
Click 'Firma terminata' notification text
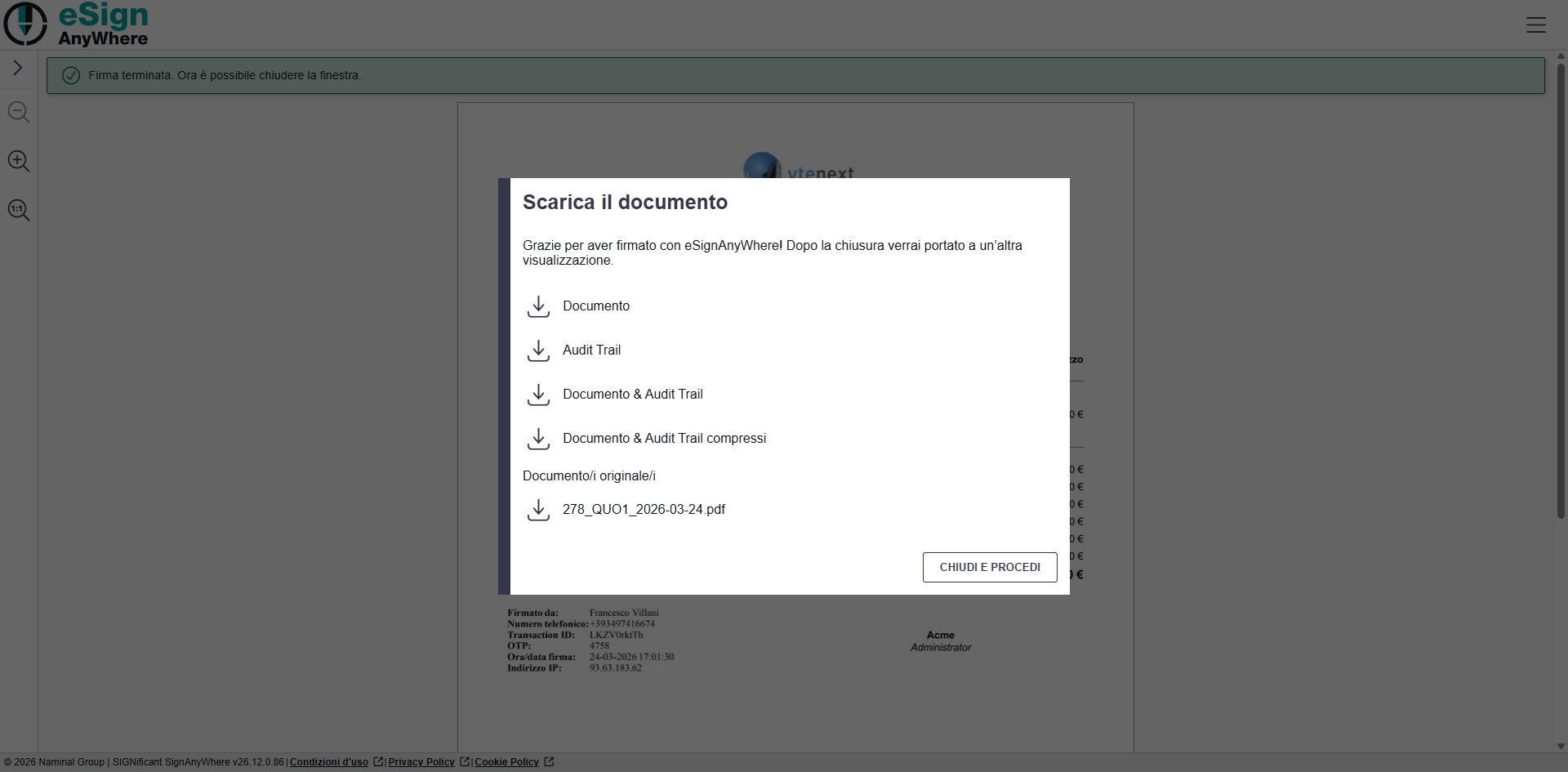coord(225,75)
